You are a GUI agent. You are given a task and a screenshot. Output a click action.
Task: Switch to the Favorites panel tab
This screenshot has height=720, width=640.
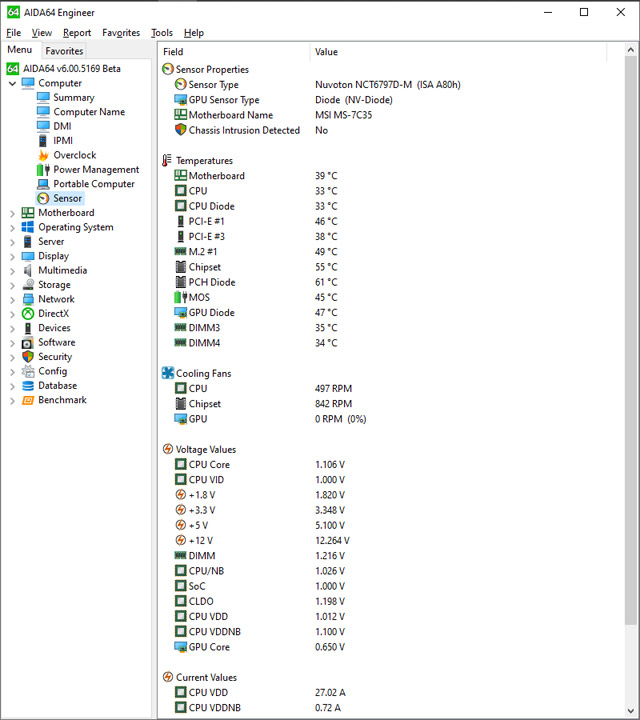(64, 51)
